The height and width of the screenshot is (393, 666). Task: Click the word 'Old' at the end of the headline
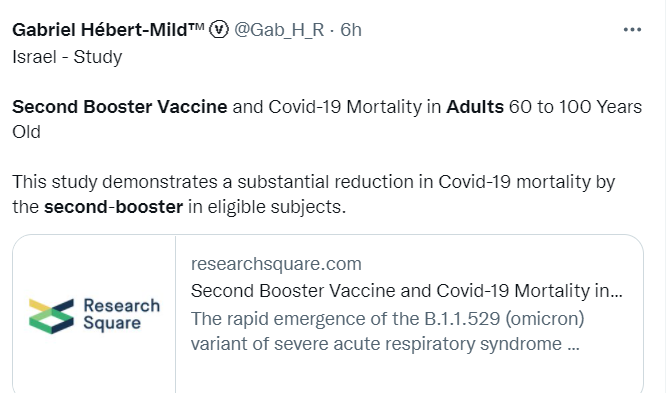[26, 132]
